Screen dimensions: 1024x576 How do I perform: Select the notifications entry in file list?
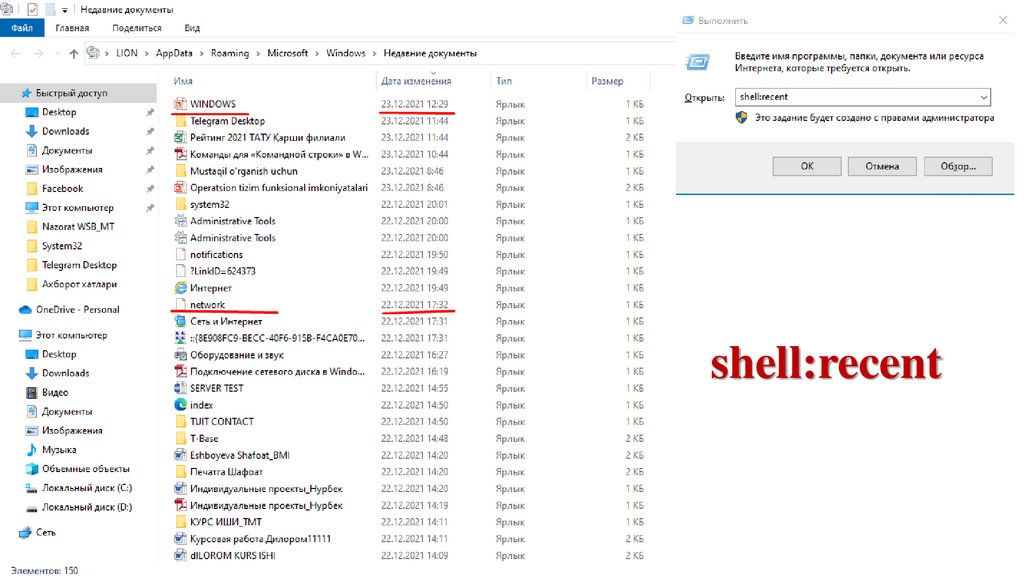point(216,255)
